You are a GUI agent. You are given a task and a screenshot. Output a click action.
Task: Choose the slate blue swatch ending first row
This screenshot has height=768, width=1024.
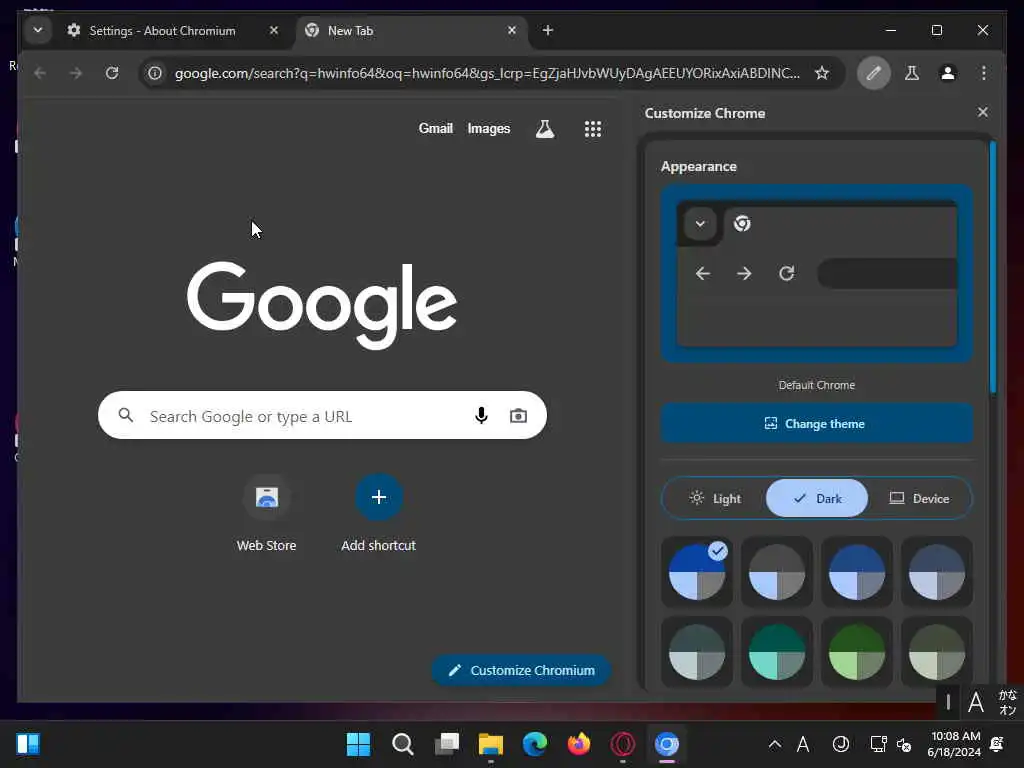tap(936, 572)
